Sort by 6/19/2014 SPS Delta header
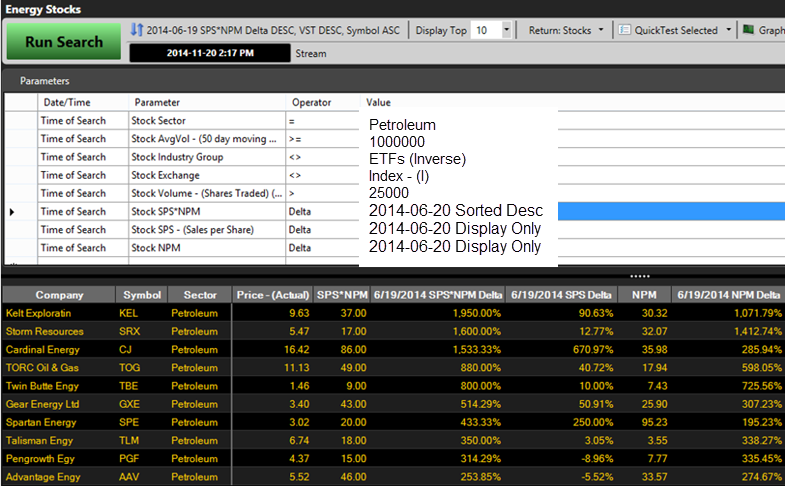The image size is (785, 486). [x=561, y=295]
